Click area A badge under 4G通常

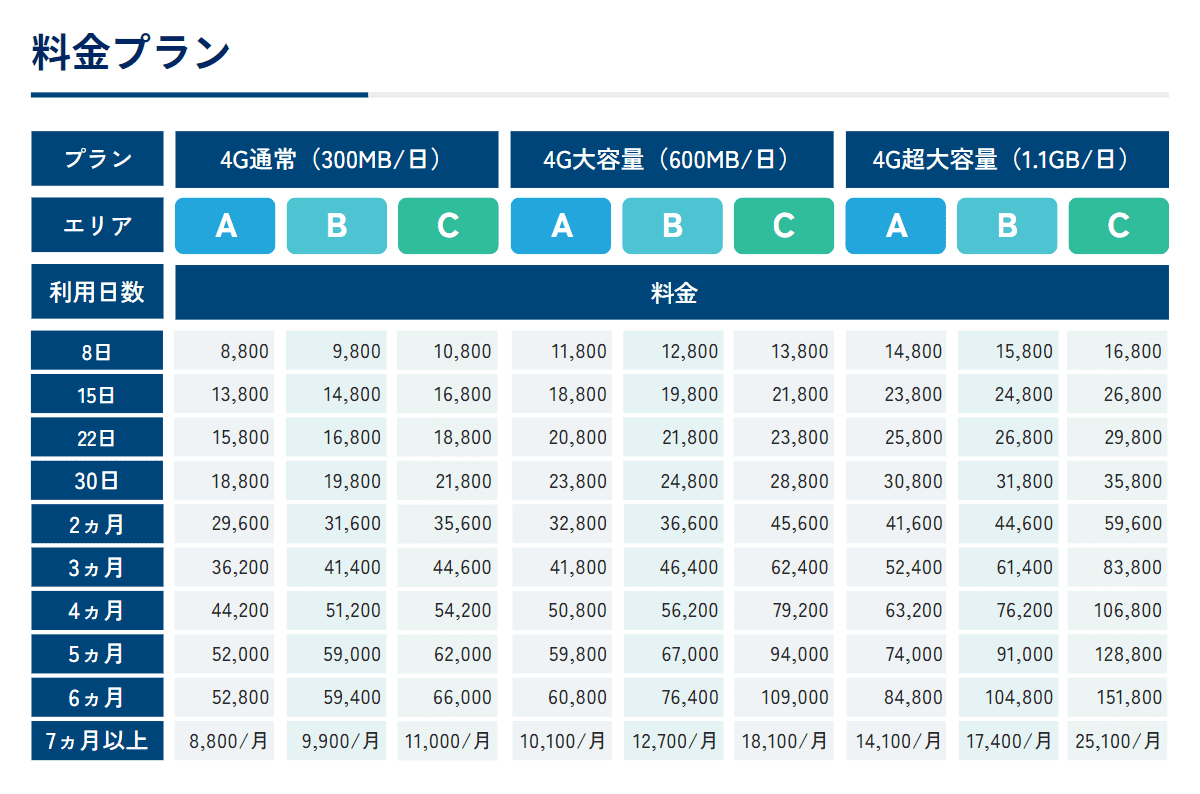coord(225,226)
